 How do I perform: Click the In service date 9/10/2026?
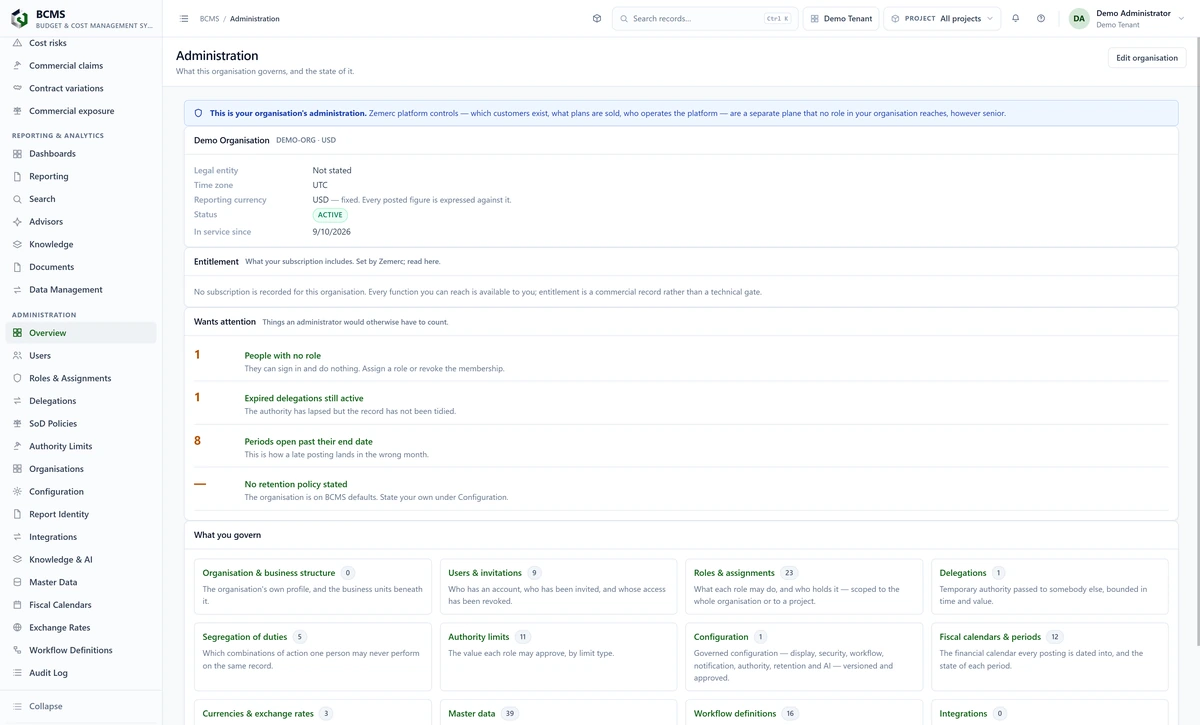(332, 232)
